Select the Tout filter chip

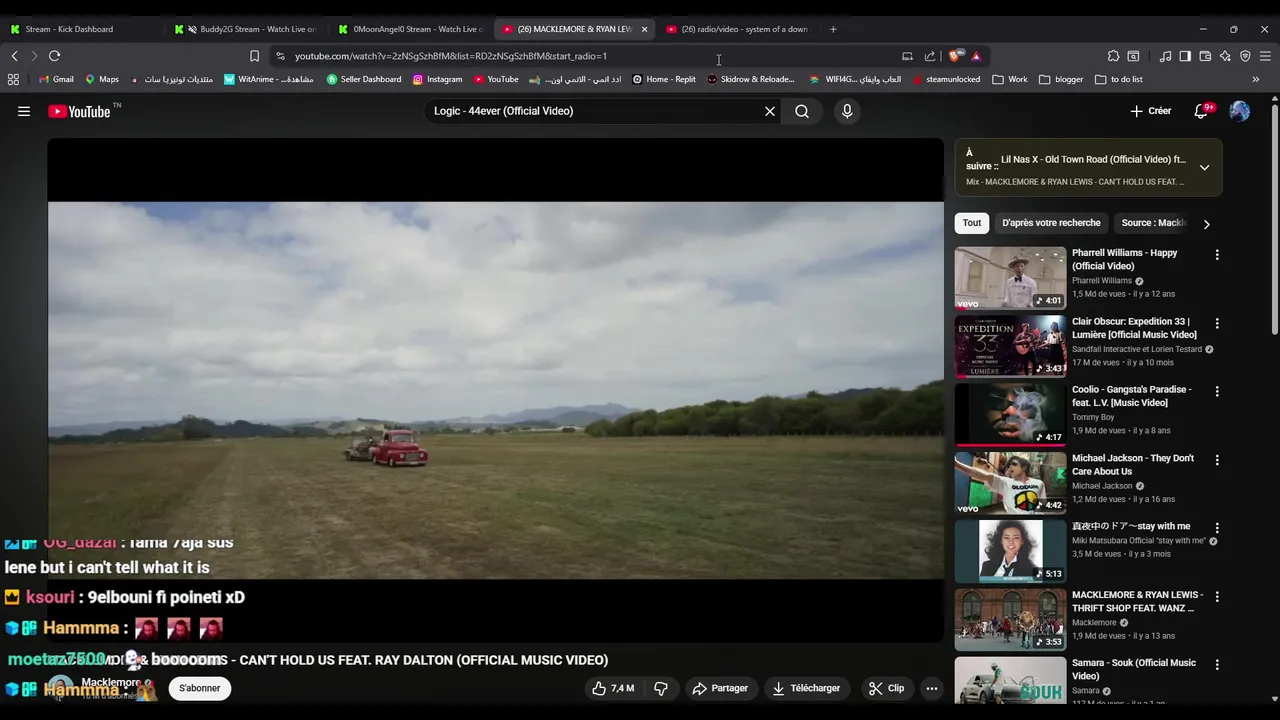coord(972,223)
